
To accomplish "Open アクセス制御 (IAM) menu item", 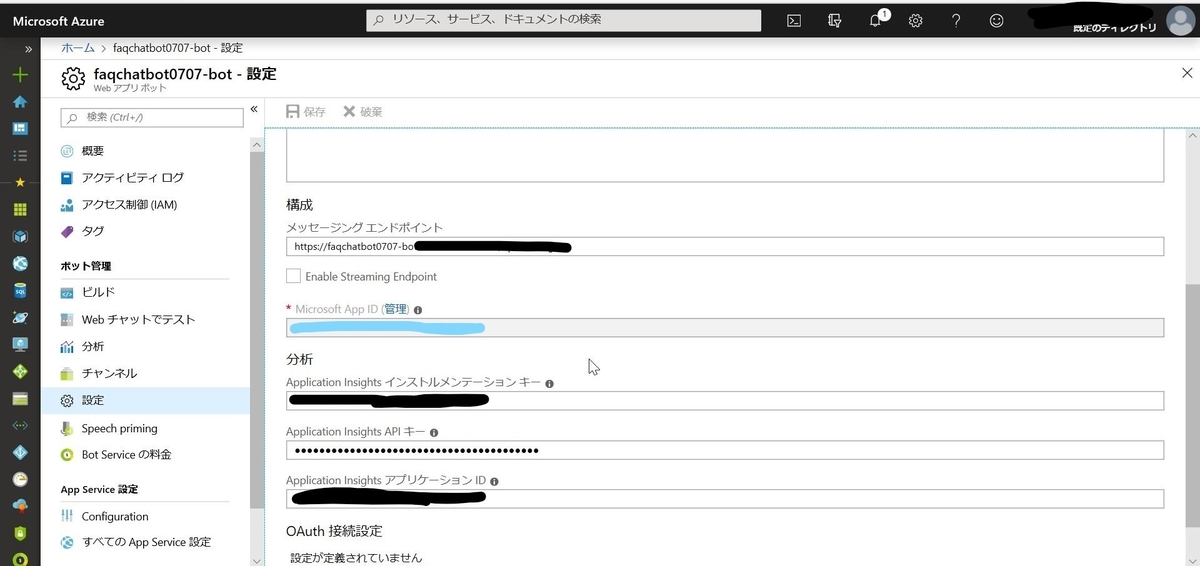I will [x=145, y=205].
